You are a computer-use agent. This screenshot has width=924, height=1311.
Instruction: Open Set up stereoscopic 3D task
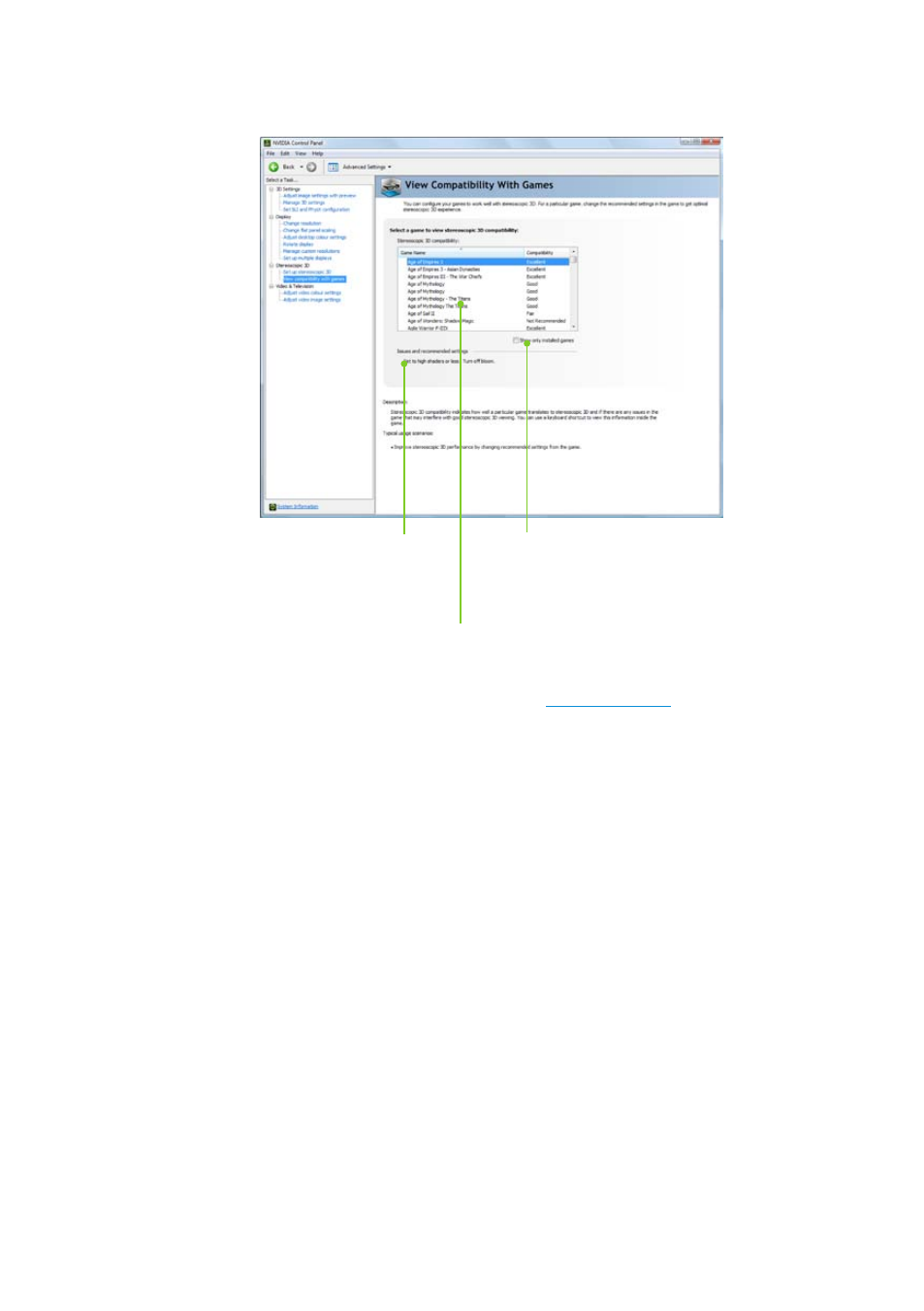306,272
